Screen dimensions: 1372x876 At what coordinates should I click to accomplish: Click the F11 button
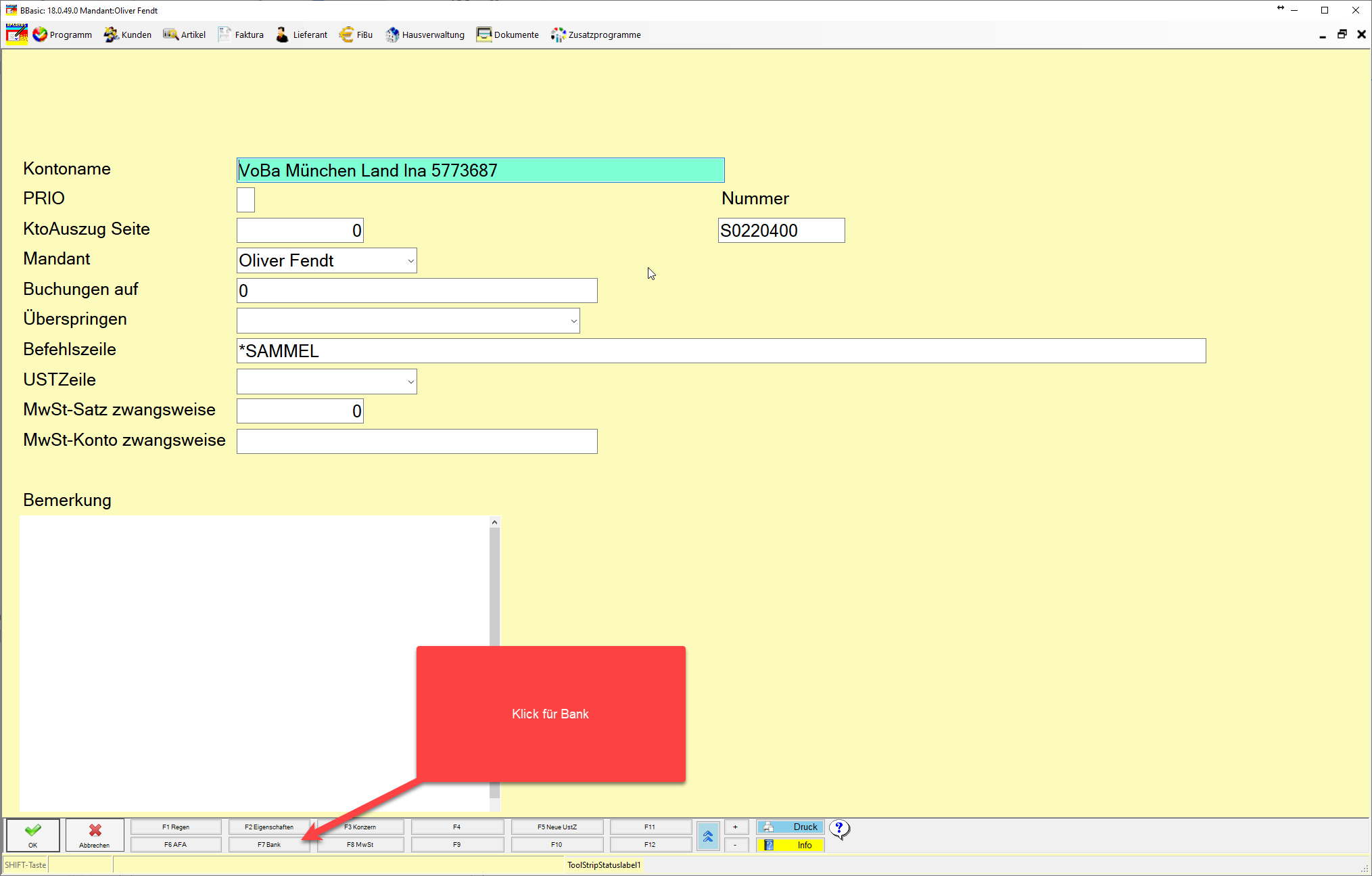[650, 827]
